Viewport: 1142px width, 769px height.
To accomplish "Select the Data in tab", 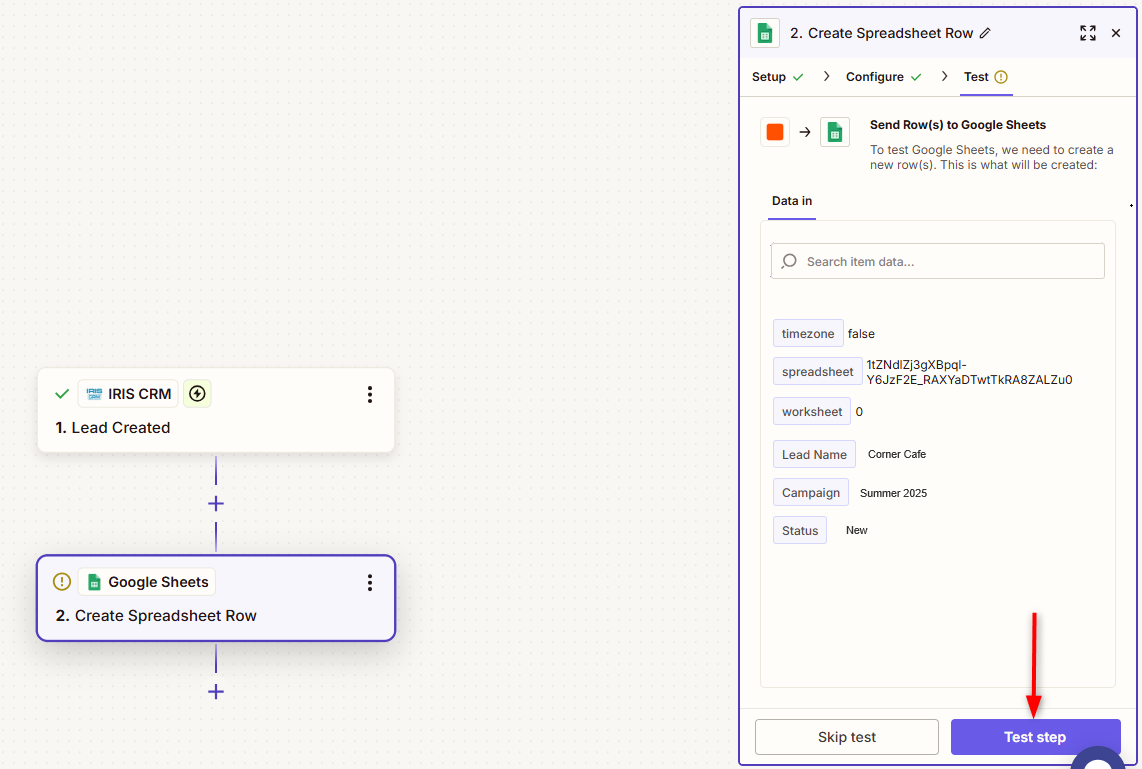I will click(x=792, y=201).
